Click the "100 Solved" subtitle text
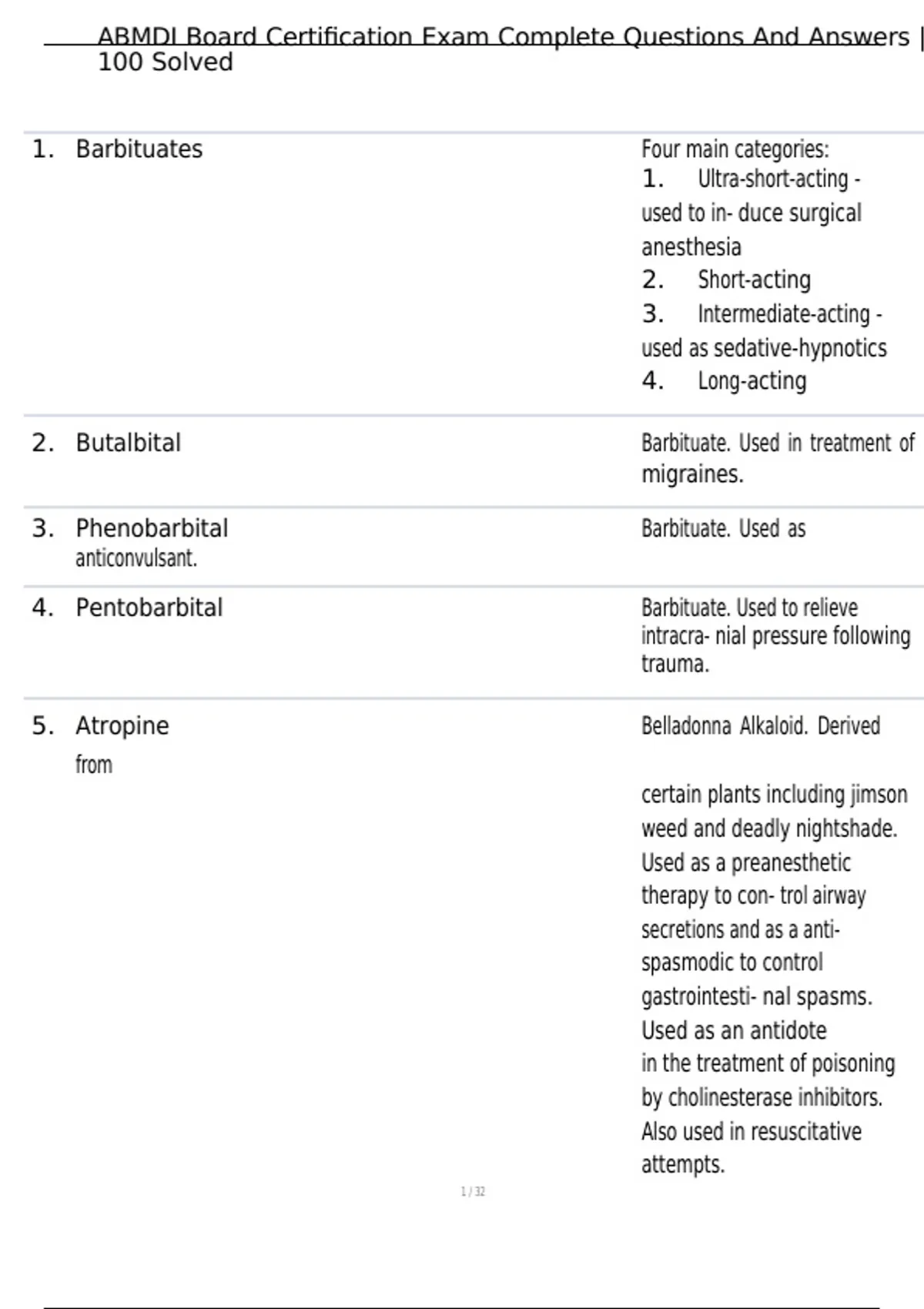 click(x=166, y=62)
